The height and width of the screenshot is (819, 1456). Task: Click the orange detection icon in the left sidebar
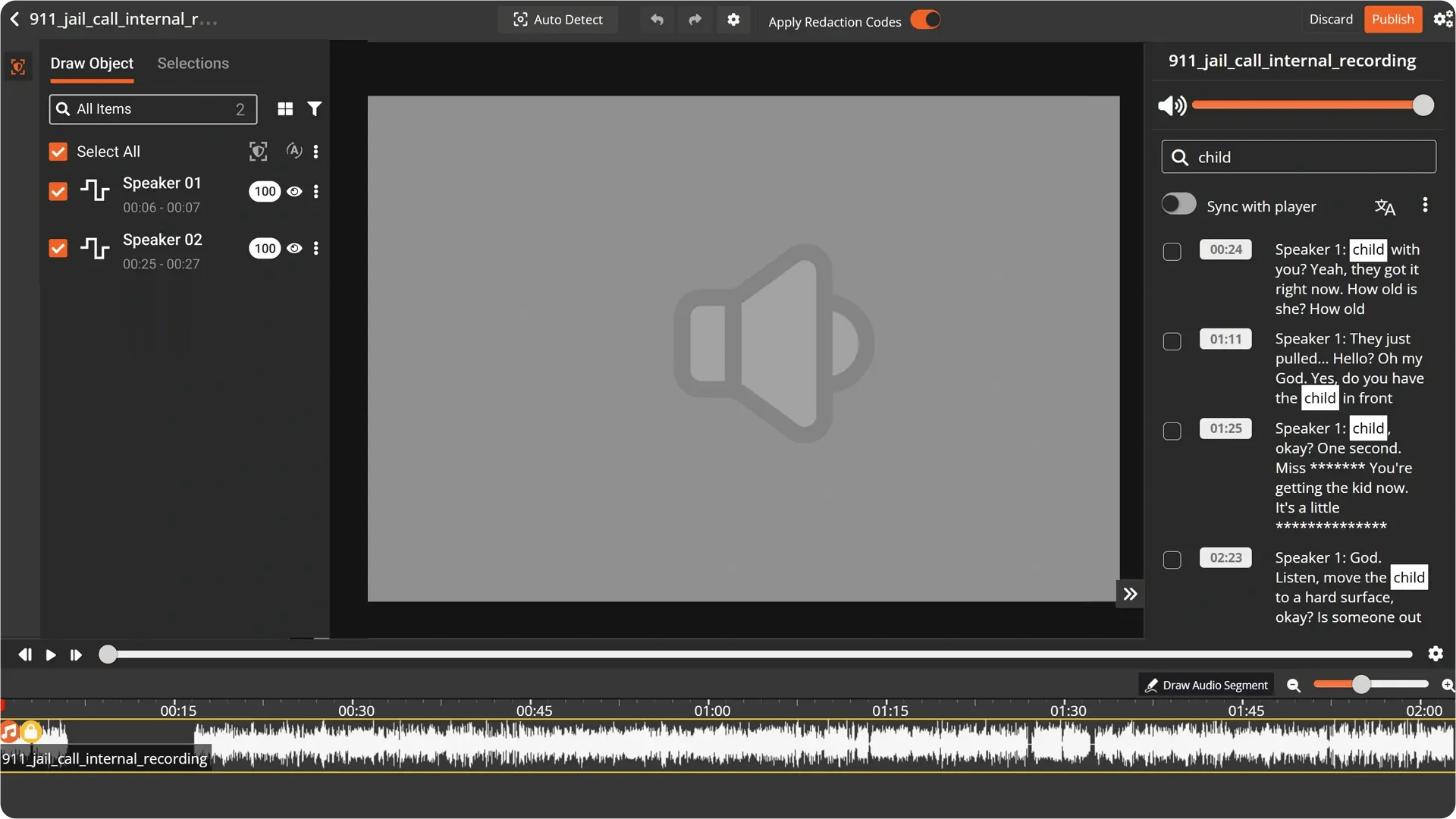tap(18, 67)
